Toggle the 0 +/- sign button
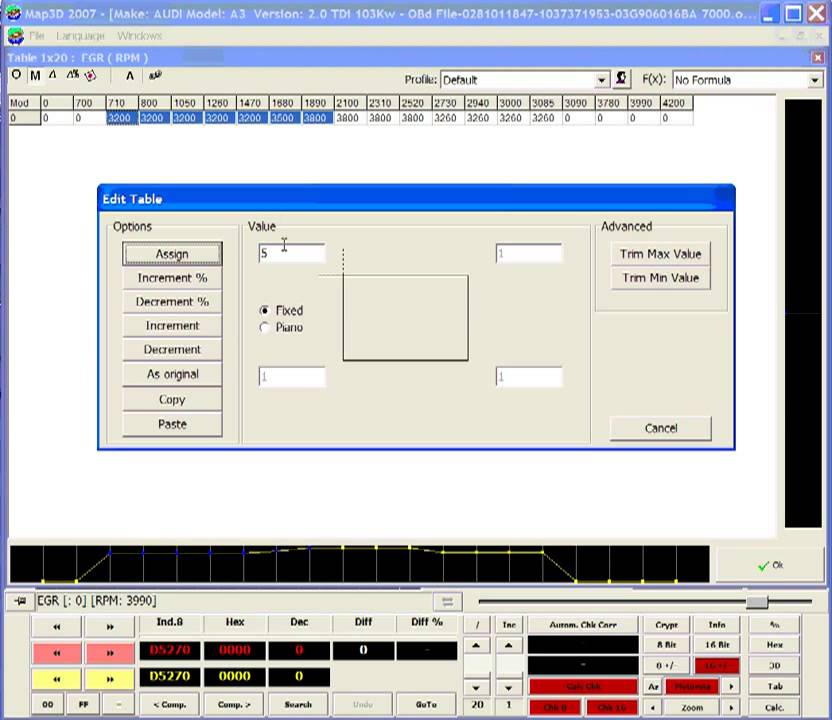The image size is (832, 720). point(666,665)
